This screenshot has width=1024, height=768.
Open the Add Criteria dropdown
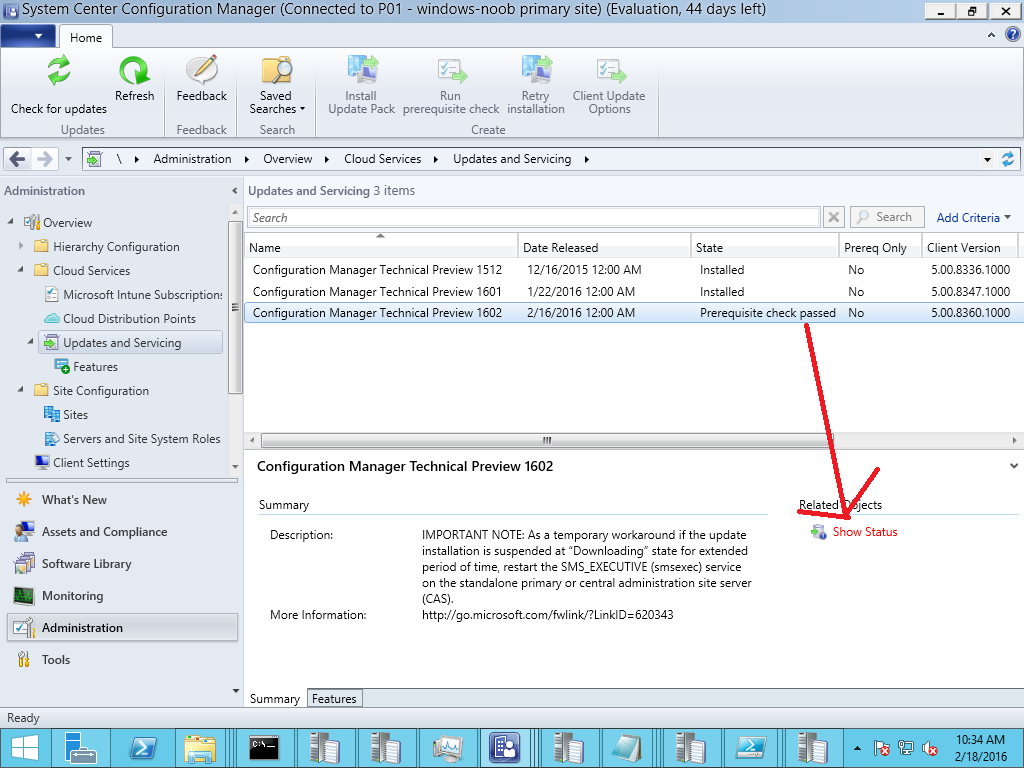pyautogui.click(x=973, y=217)
